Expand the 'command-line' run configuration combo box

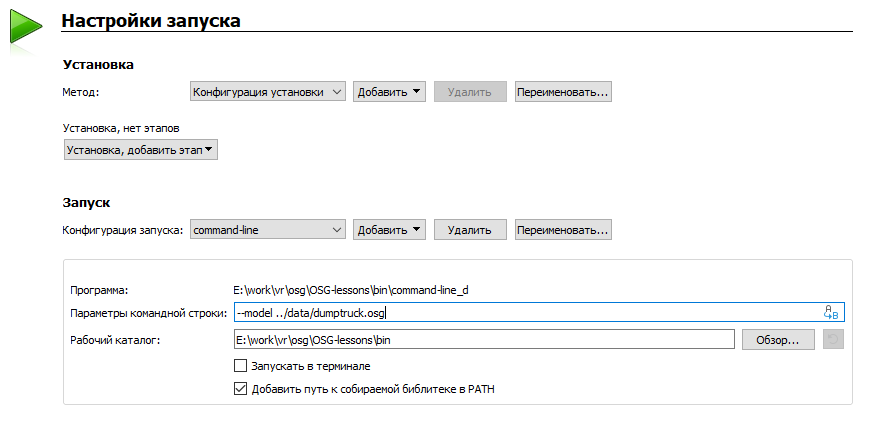(x=267, y=230)
